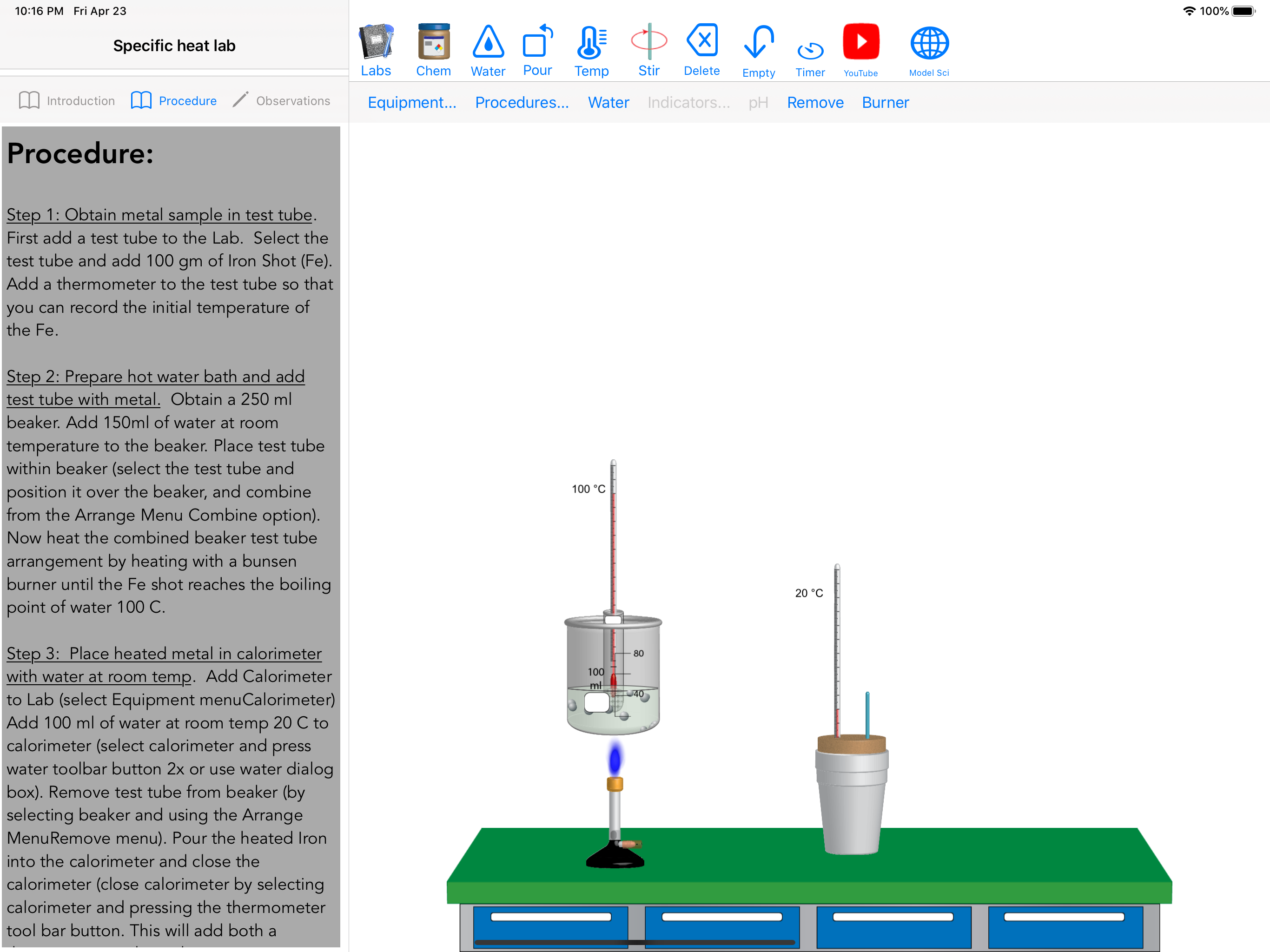Image resolution: width=1270 pixels, height=952 pixels.
Task: Tap the Burner button
Action: 885,102
